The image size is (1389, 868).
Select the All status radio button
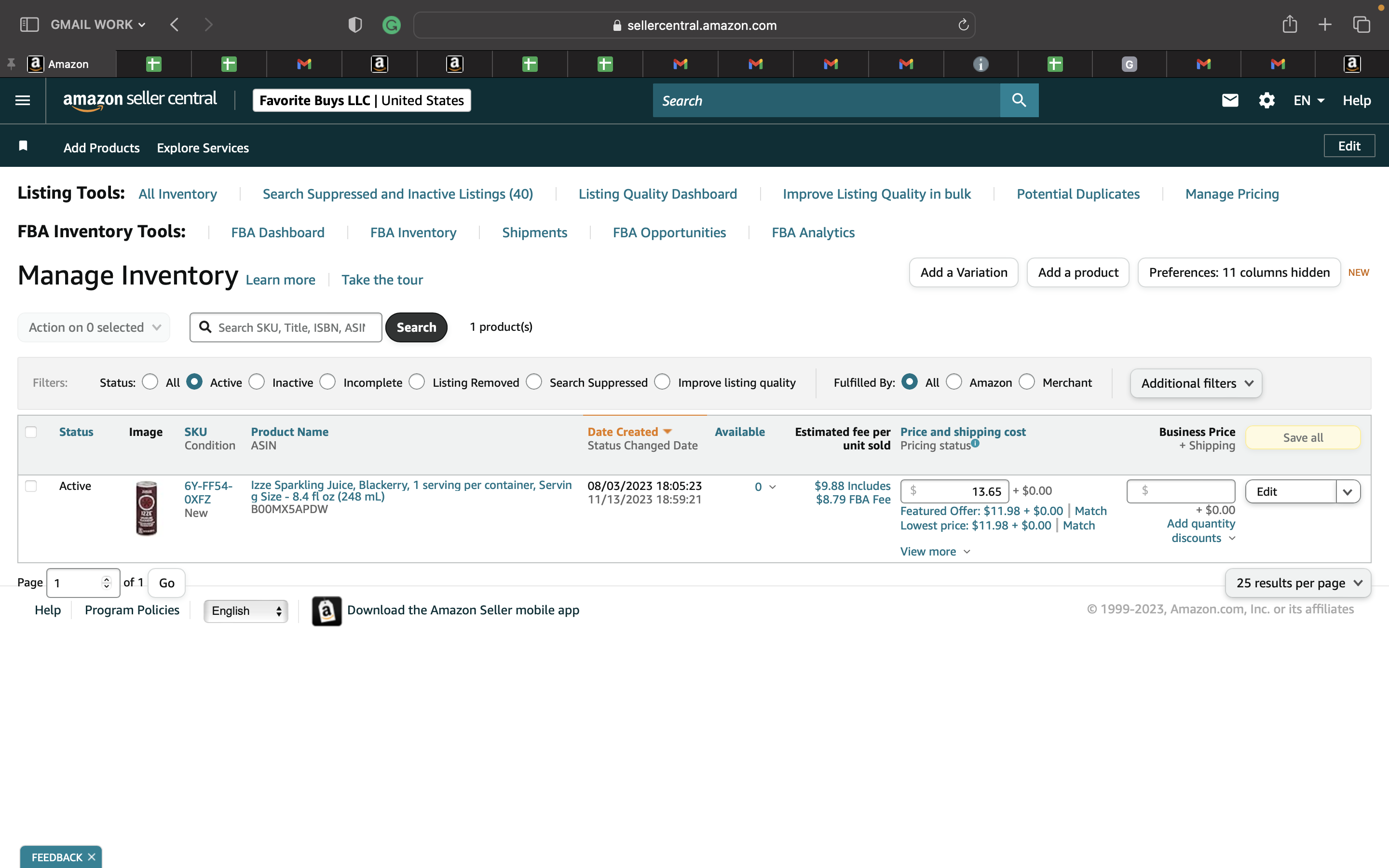(150, 382)
